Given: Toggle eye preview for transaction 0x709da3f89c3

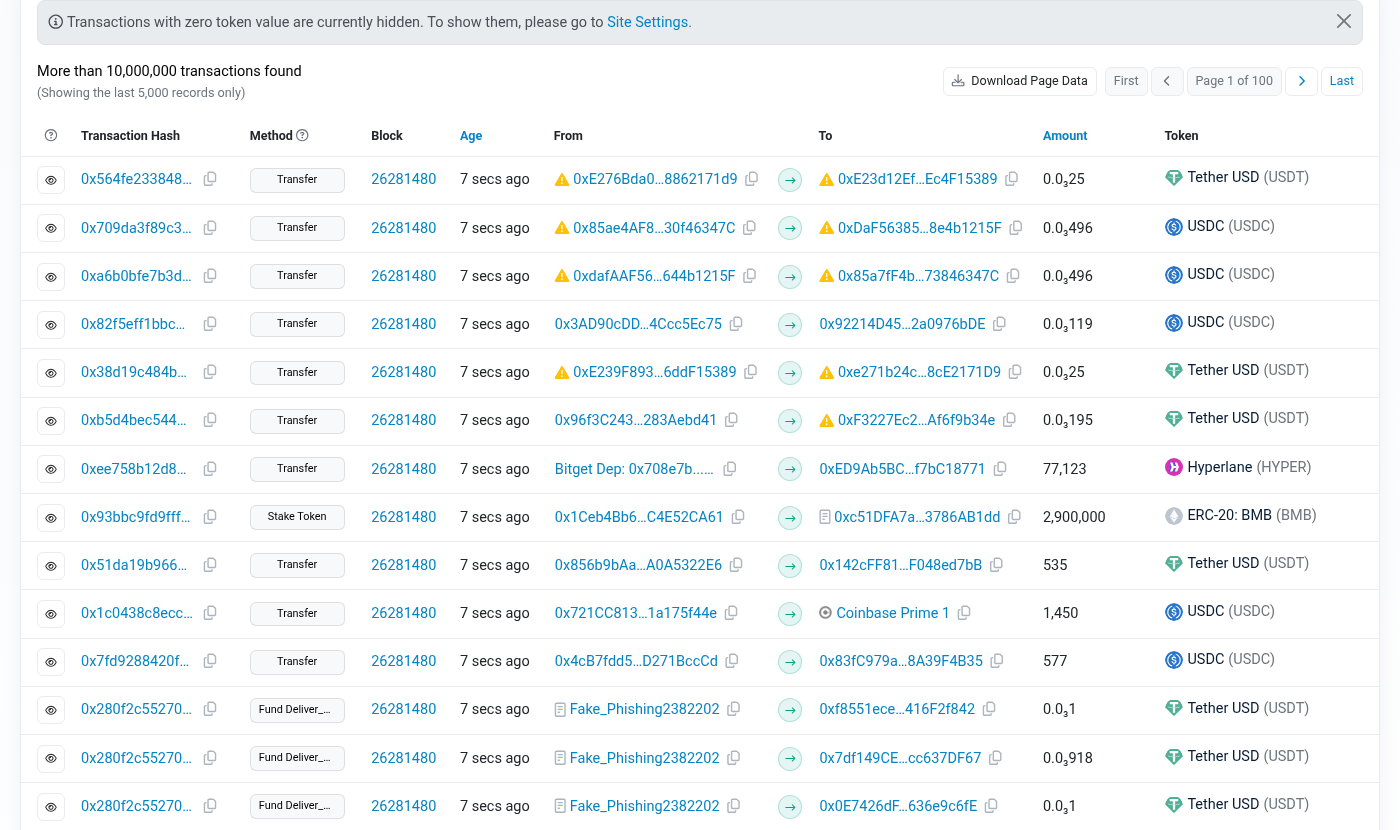Looking at the screenshot, I should coord(51,228).
